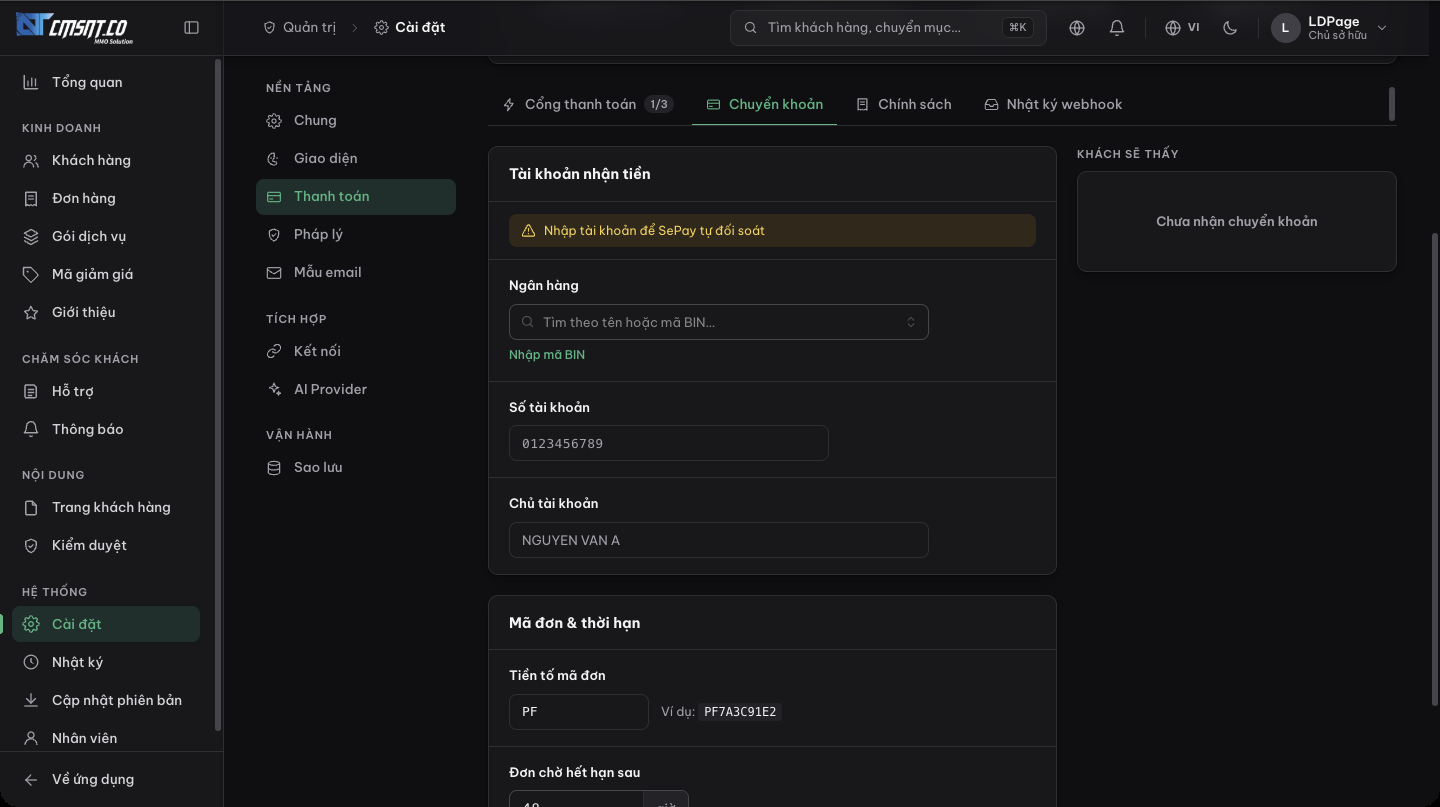Open the VI language selector
The image size is (1440, 807).
coord(1182,28)
